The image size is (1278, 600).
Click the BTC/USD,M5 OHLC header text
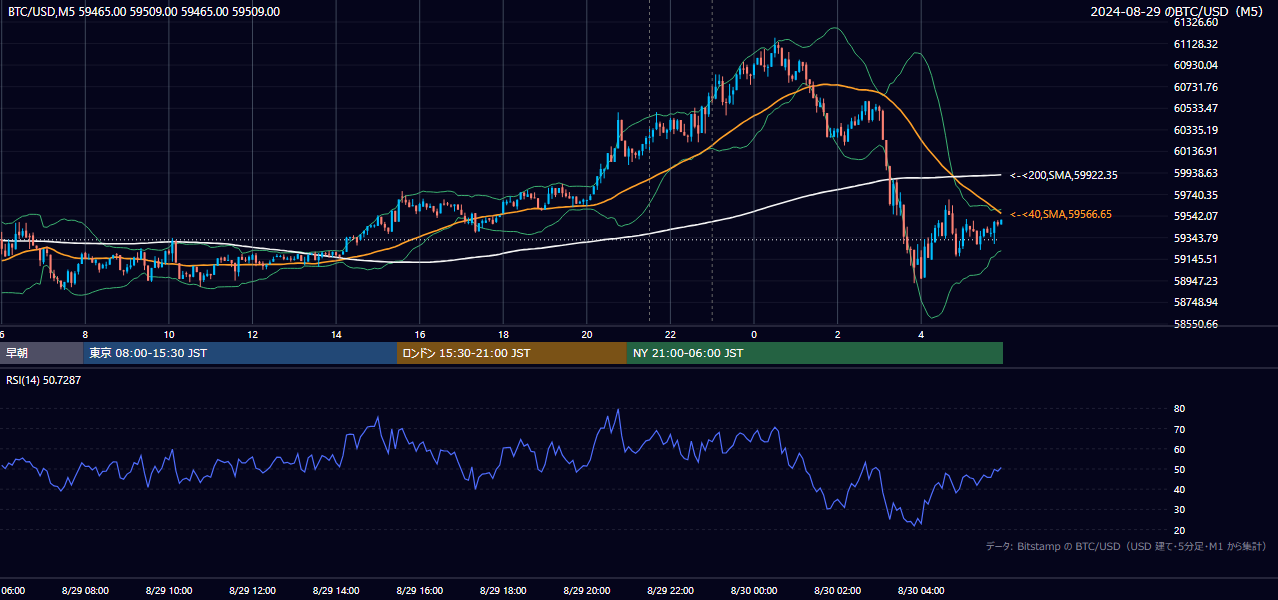[x=144, y=12]
